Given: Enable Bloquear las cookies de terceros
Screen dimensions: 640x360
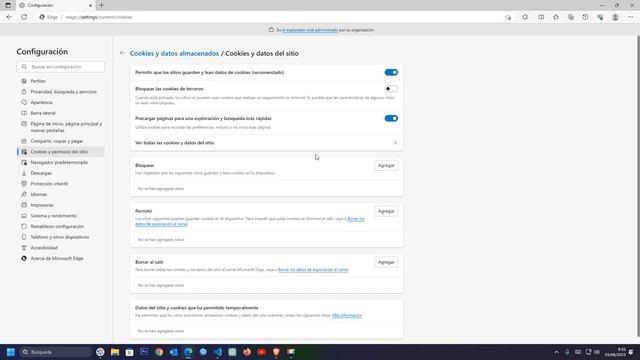Looking at the screenshot, I should [391, 89].
